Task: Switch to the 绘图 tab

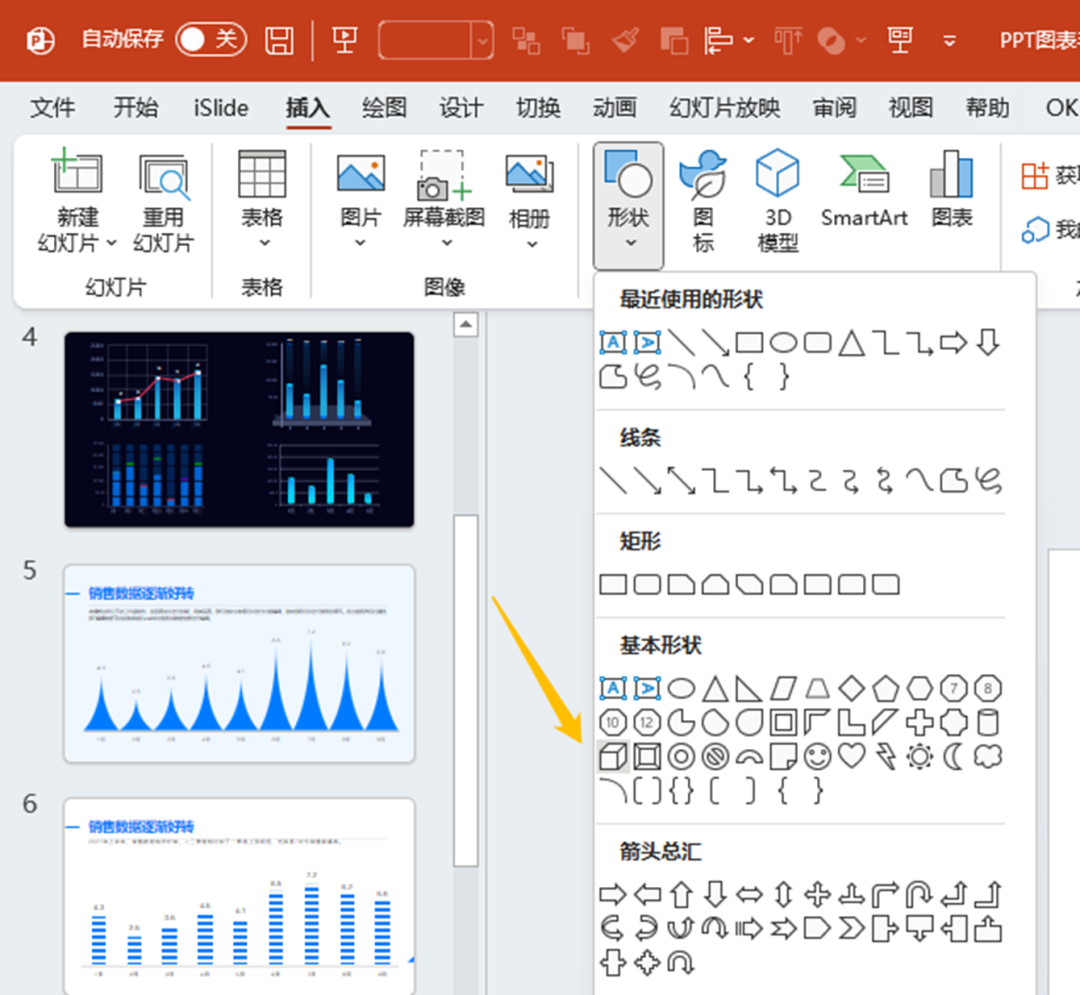Action: (384, 107)
